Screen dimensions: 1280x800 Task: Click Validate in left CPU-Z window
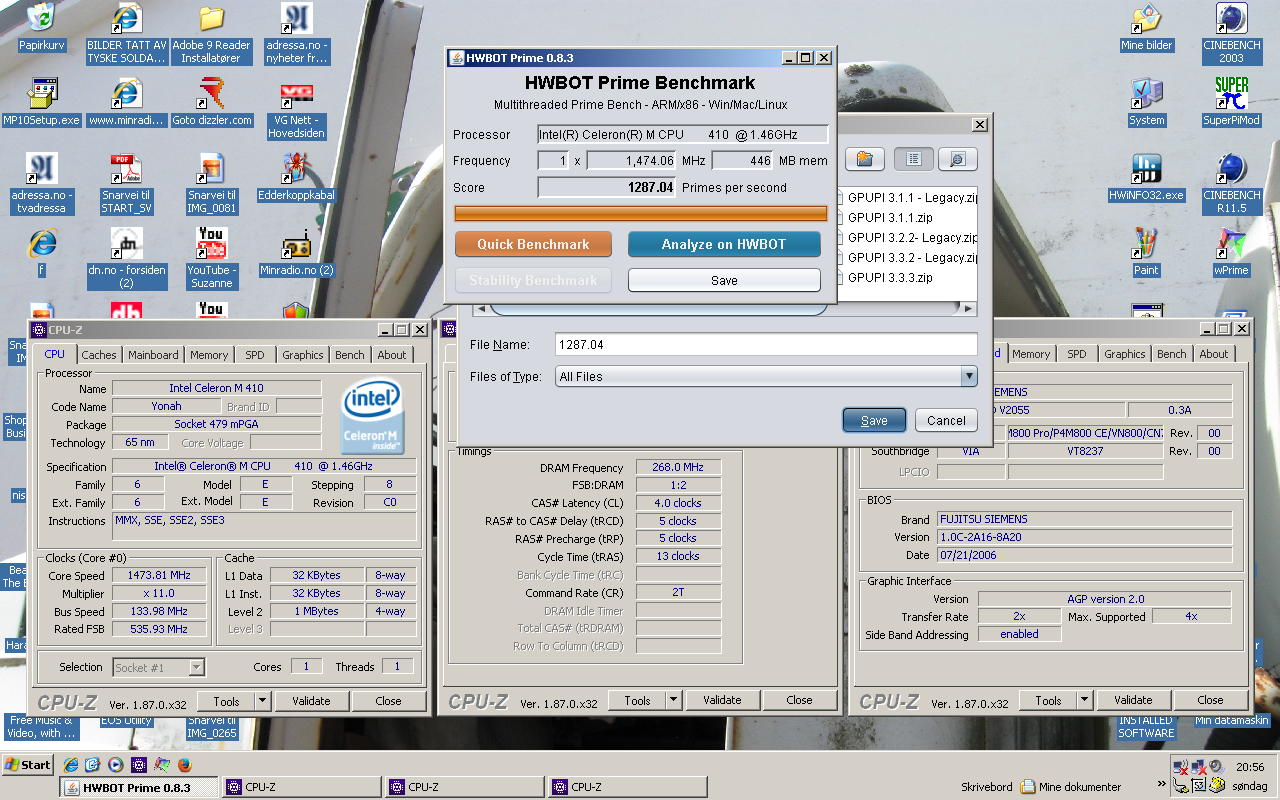tap(311, 701)
